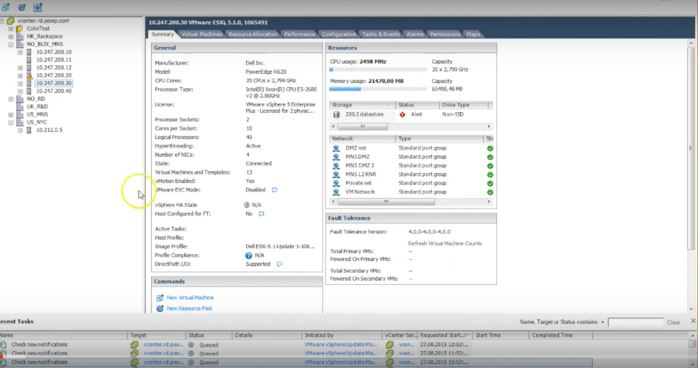
Task: Click first task's VMware vSphere Update Manager link
Action: (341, 345)
